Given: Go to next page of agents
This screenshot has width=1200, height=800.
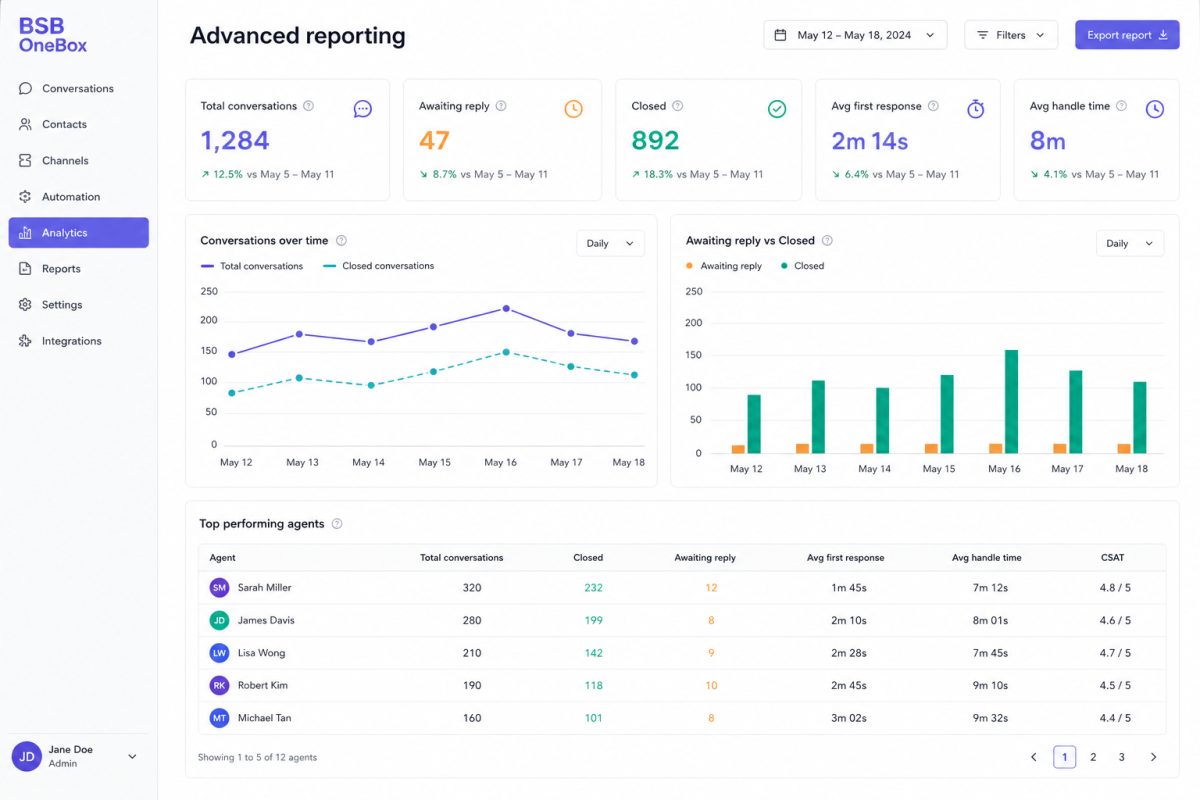Looking at the screenshot, I should [1153, 757].
